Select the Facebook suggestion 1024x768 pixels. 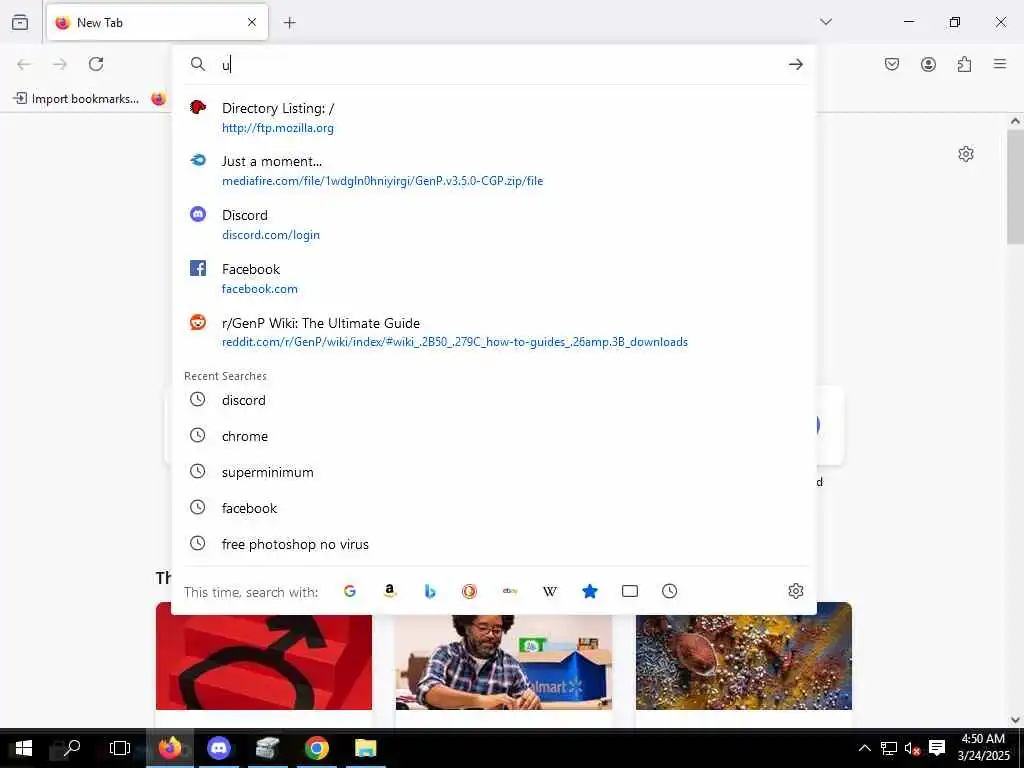[494, 279]
